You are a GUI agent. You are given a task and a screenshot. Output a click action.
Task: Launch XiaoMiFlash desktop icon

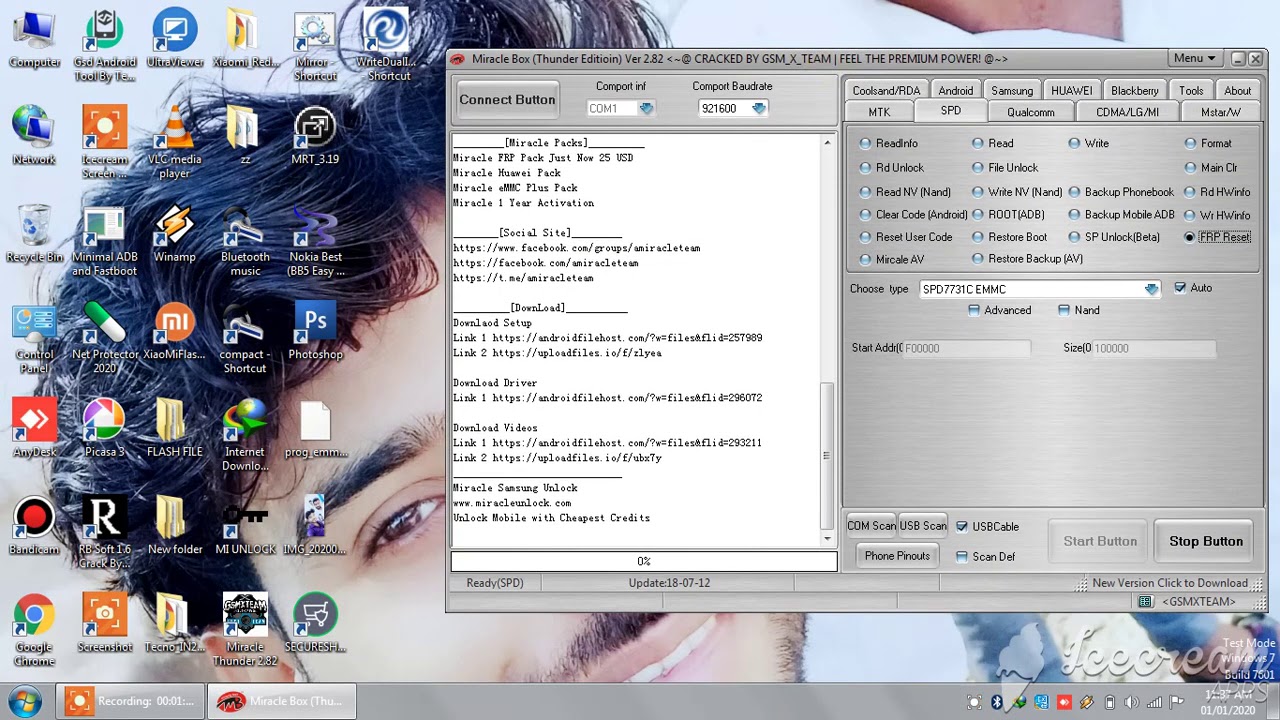point(174,330)
